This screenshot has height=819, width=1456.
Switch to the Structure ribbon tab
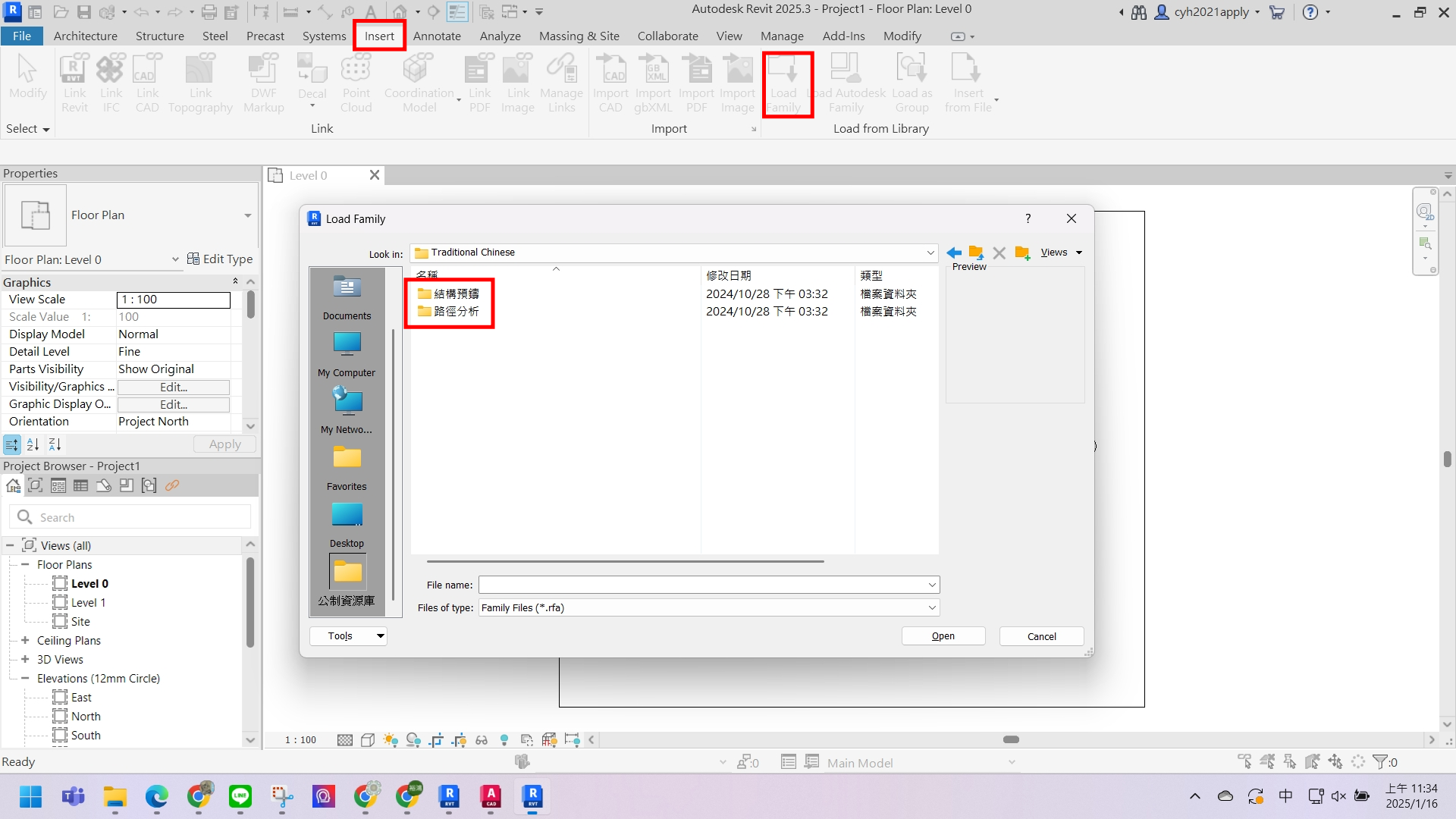(160, 36)
